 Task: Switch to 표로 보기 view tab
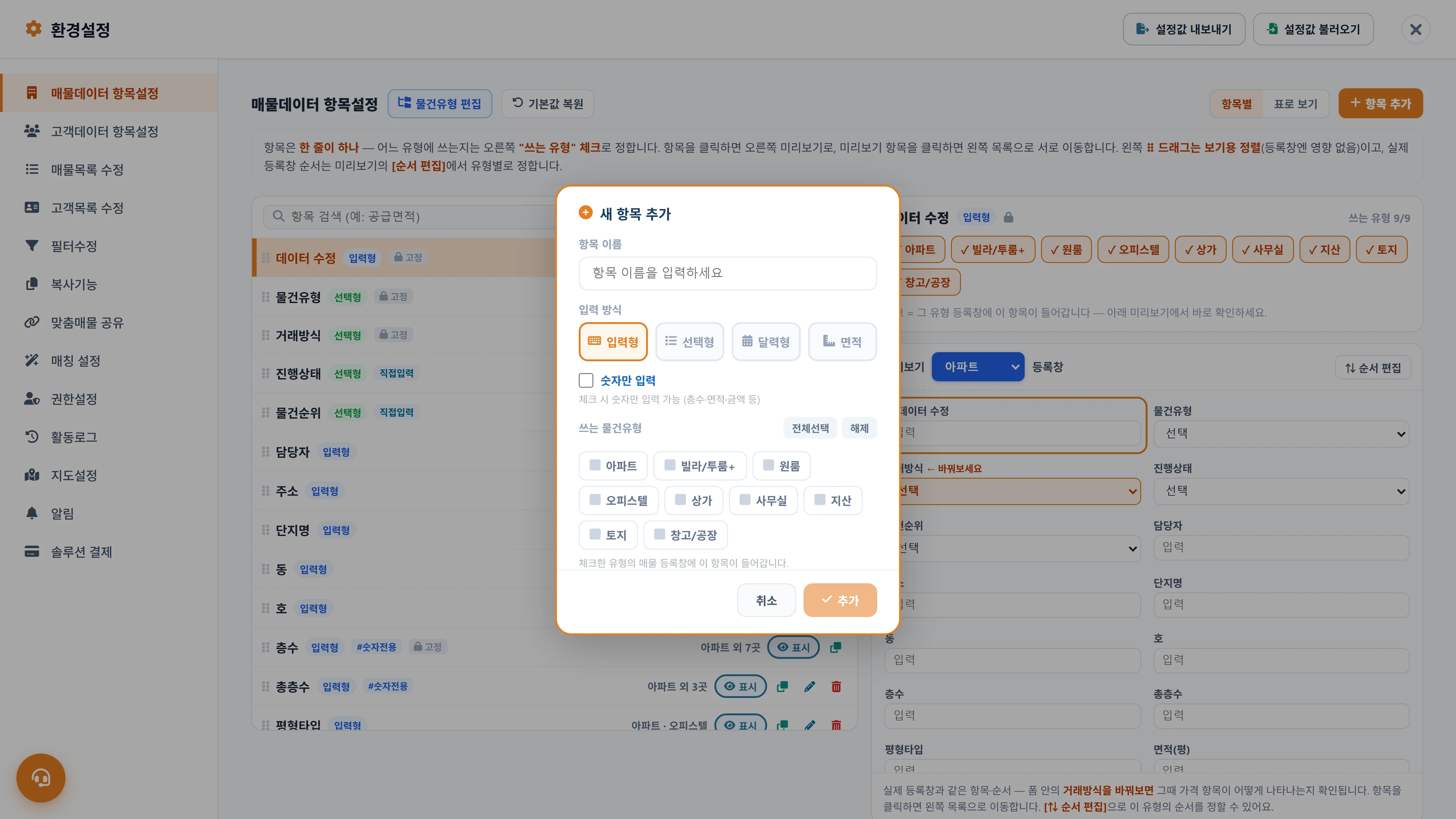tap(1296, 104)
